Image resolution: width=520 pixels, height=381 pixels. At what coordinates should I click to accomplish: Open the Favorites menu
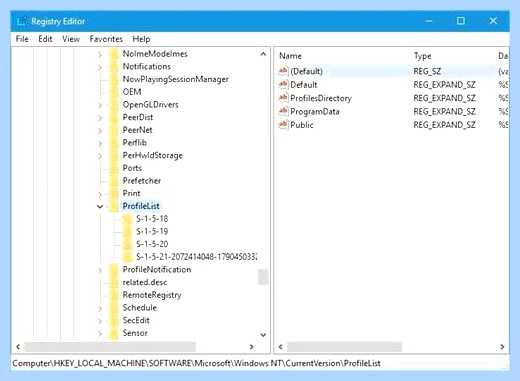pyautogui.click(x=106, y=39)
